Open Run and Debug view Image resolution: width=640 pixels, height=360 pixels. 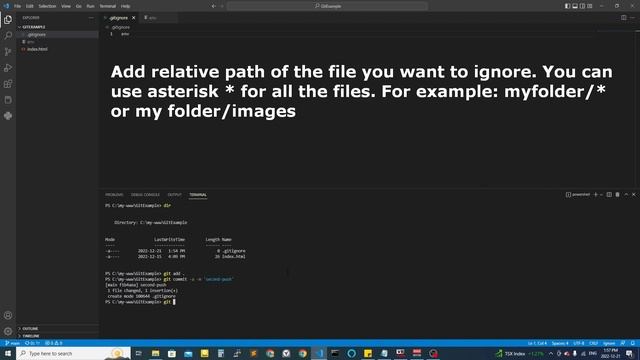coord(8,68)
